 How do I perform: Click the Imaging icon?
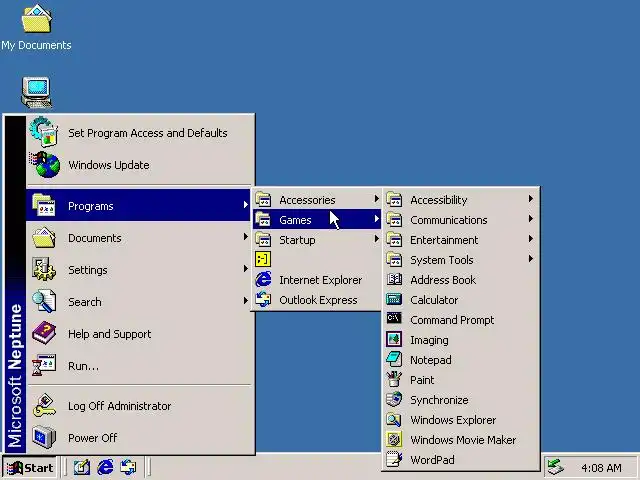point(394,340)
